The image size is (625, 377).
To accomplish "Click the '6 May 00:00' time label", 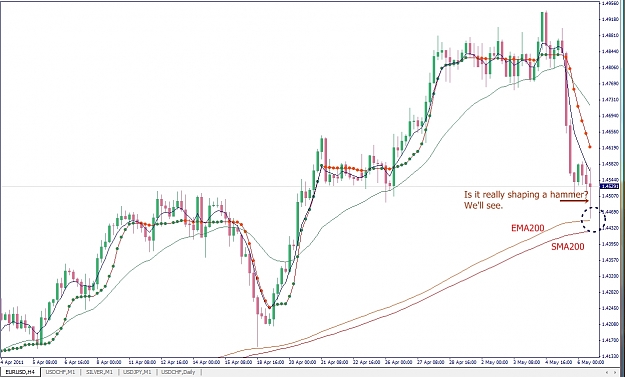I will pyautogui.click(x=592, y=362).
